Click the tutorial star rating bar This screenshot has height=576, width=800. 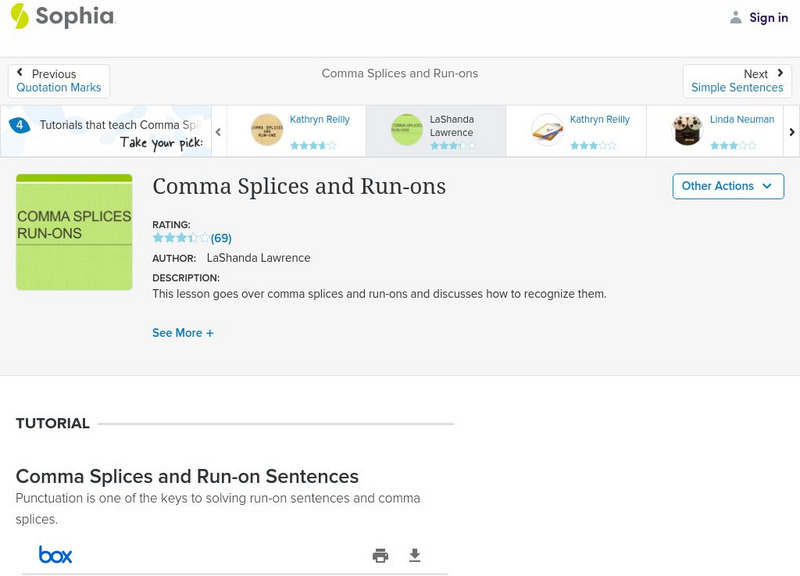[x=180, y=239]
